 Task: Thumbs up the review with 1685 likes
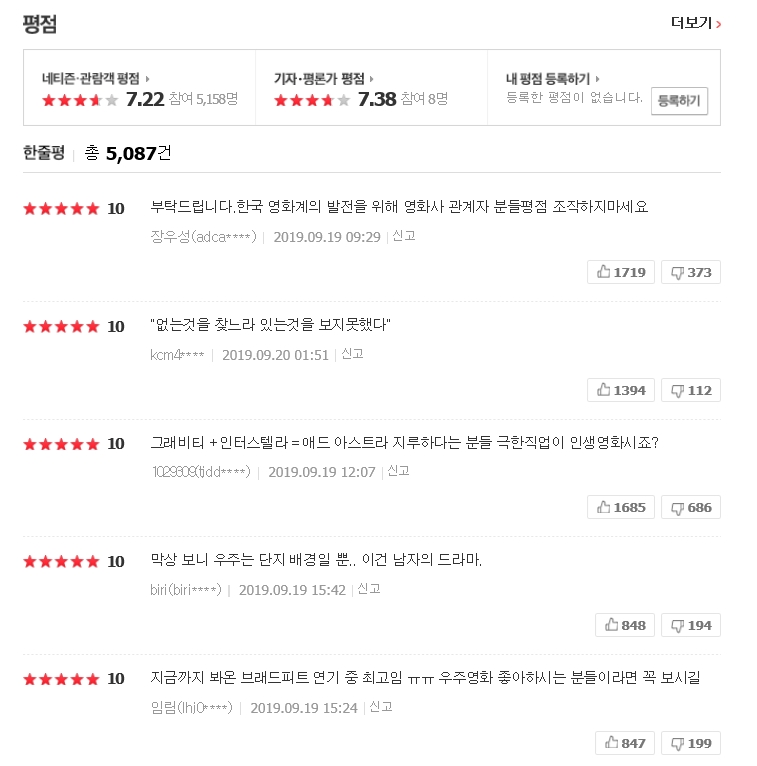(x=621, y=507)
